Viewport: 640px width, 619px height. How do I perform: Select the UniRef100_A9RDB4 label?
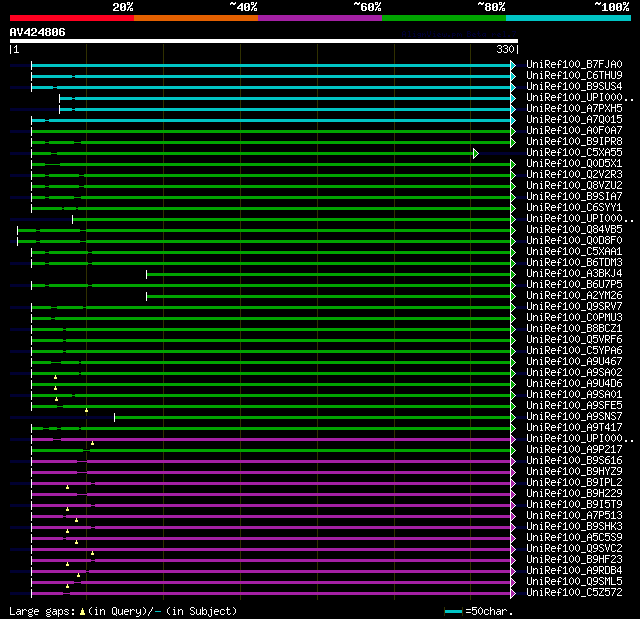574,570
